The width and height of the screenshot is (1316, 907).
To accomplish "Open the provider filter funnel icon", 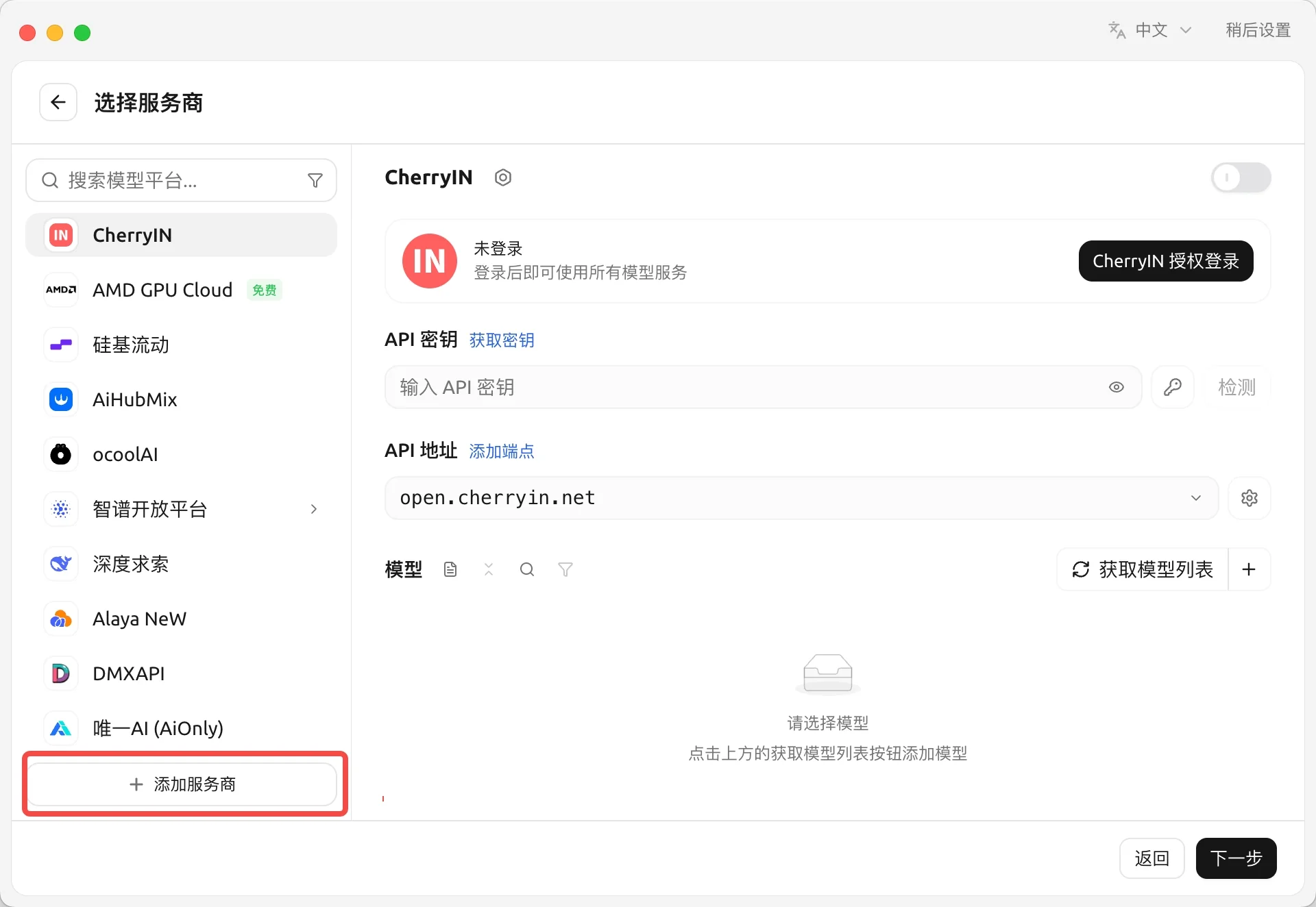I will (315, 180).
